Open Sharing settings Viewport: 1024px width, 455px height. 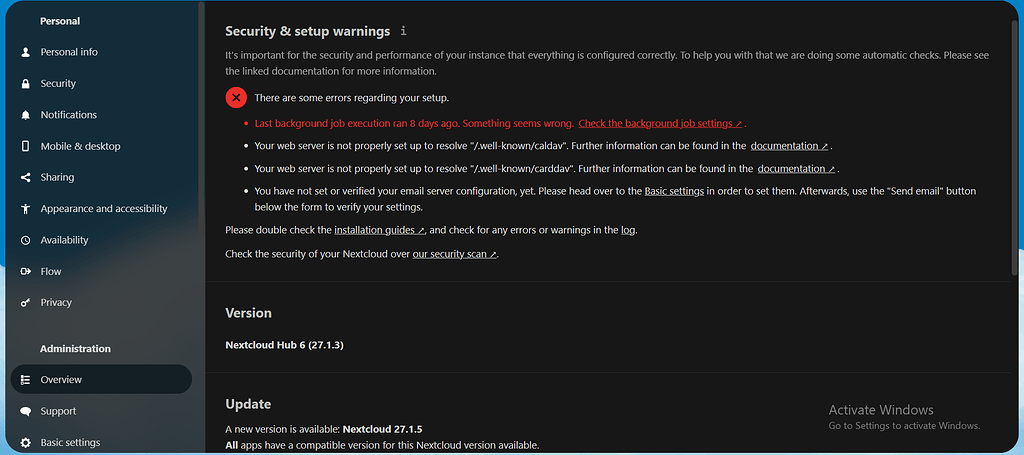101,178
